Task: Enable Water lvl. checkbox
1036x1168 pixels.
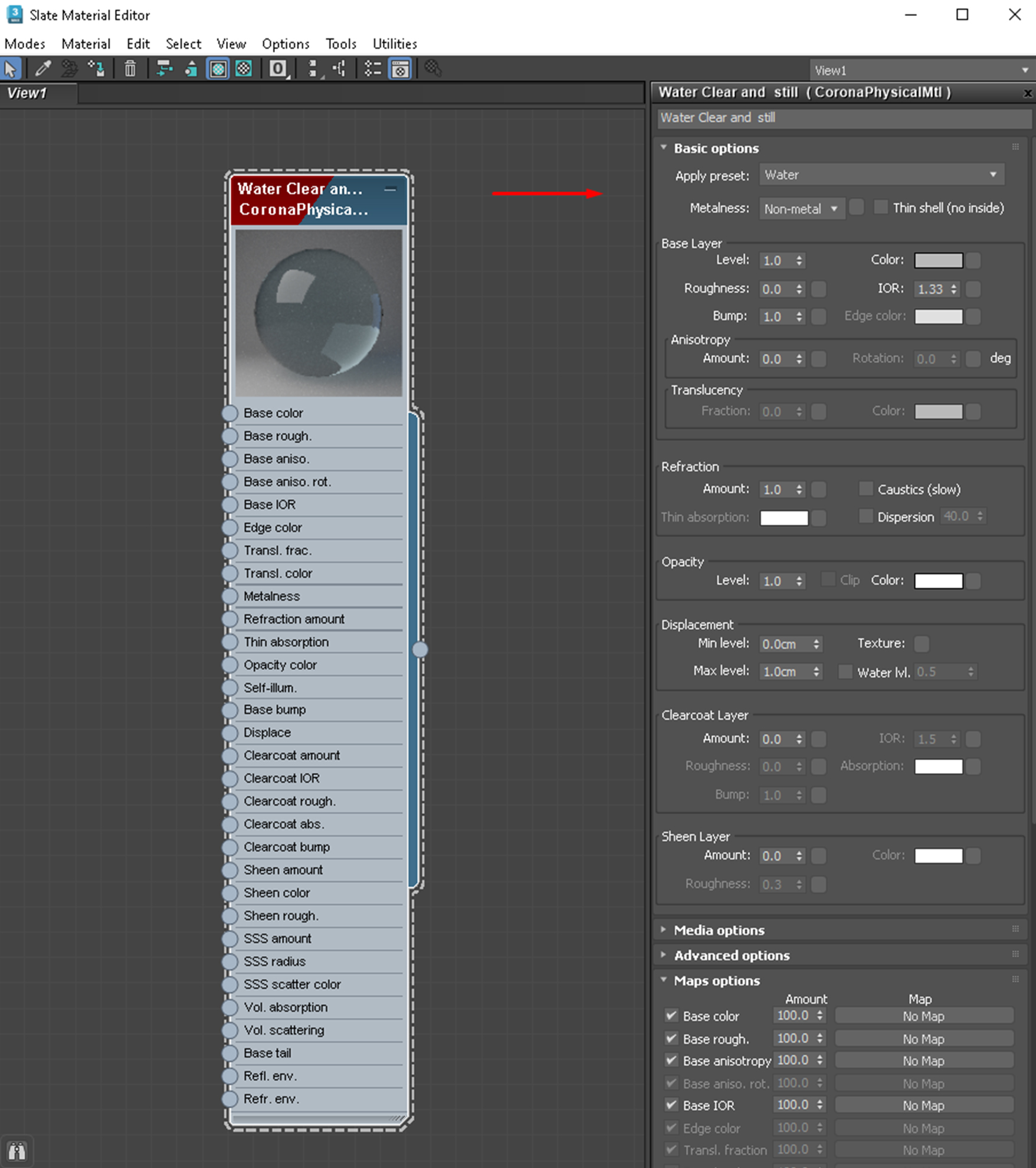Action: [x=845, y=672]
